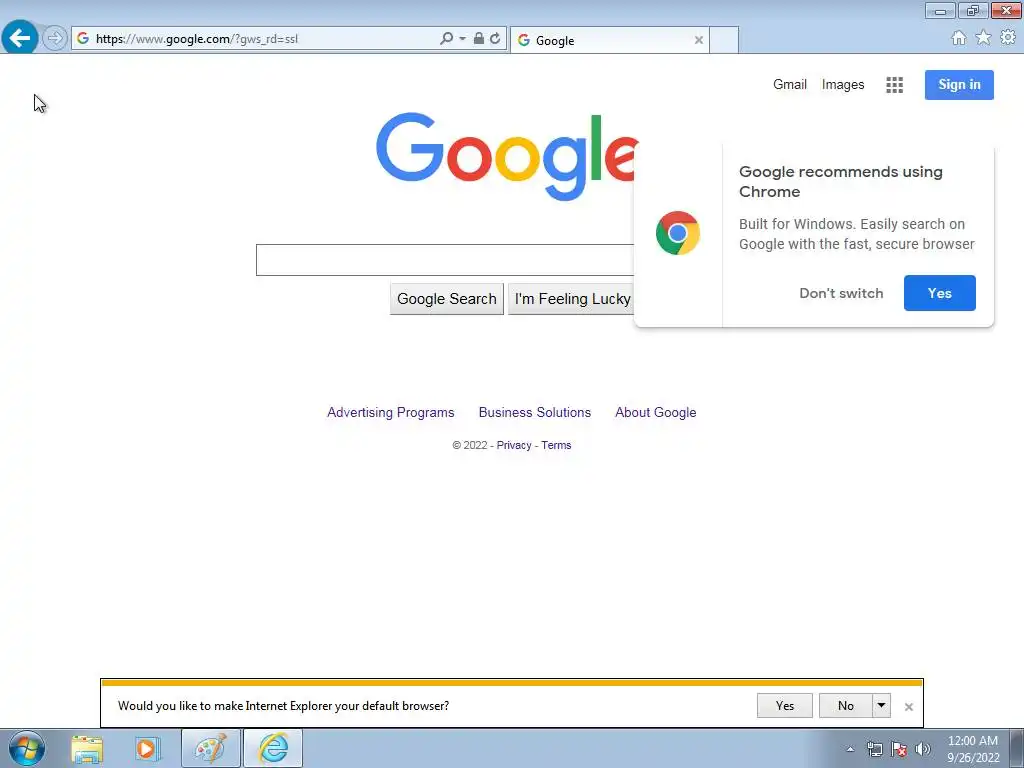Open a new tab with the blank tab button
Screen dimensions: 1024x768
724,40
